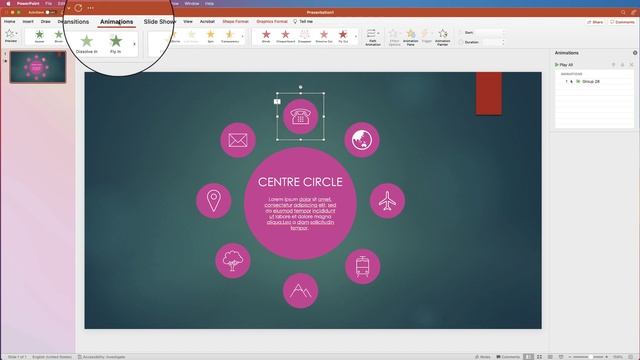Switch to Slide Sorter view
Viewport: 640px width, 360px height.
tap(539, 357)
